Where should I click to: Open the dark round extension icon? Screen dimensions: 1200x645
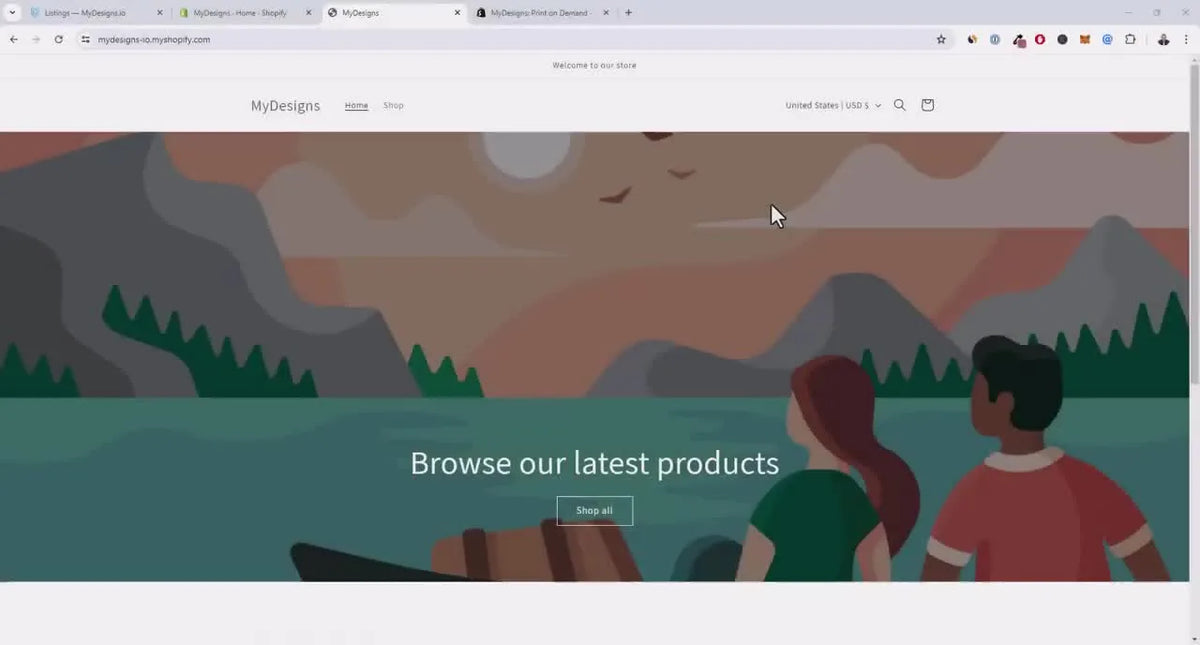(x=1062, y=39)
